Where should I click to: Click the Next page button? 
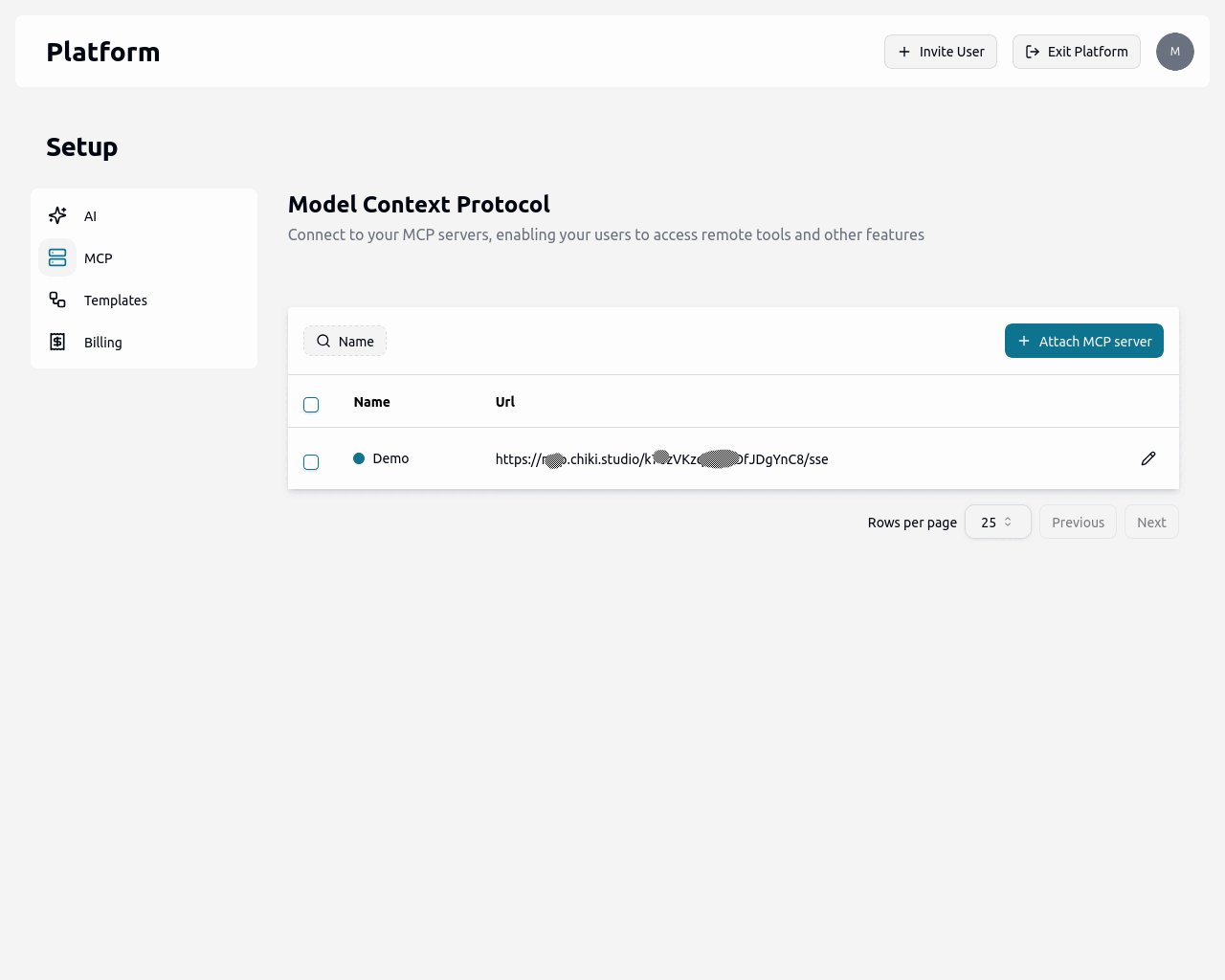click(x=1150, y=522)
